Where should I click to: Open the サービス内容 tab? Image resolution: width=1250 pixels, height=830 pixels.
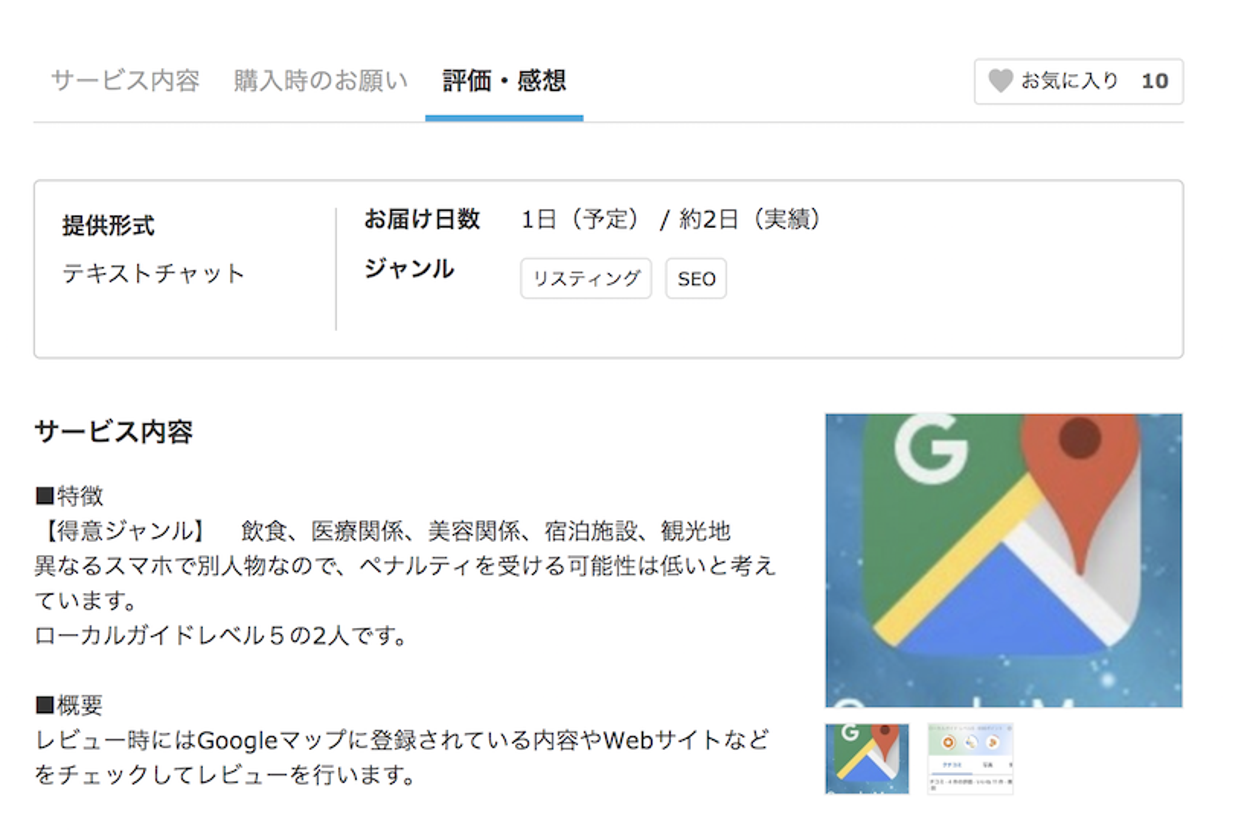click(x=125, y=81)
